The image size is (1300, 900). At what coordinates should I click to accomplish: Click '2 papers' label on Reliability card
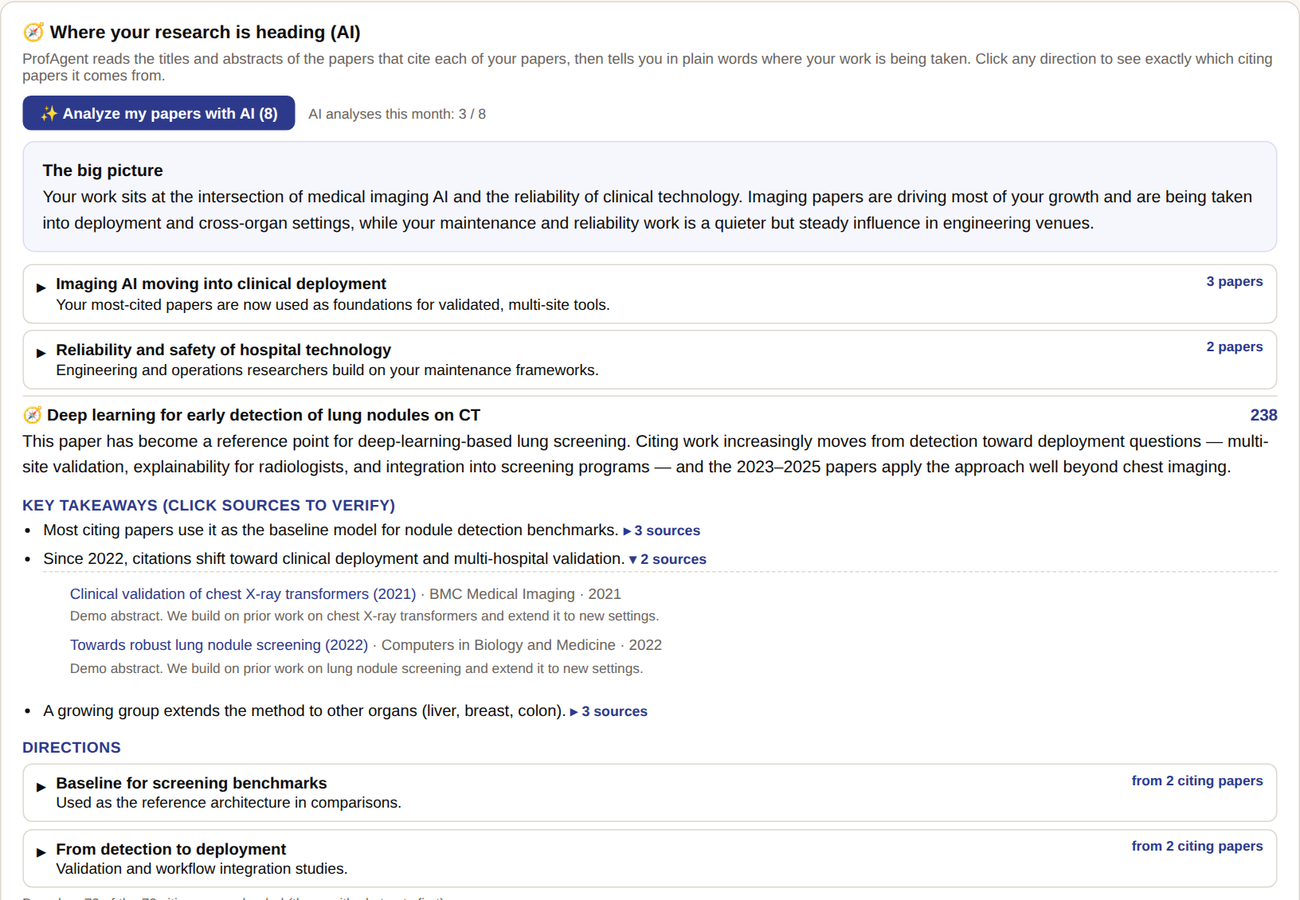1234,347
